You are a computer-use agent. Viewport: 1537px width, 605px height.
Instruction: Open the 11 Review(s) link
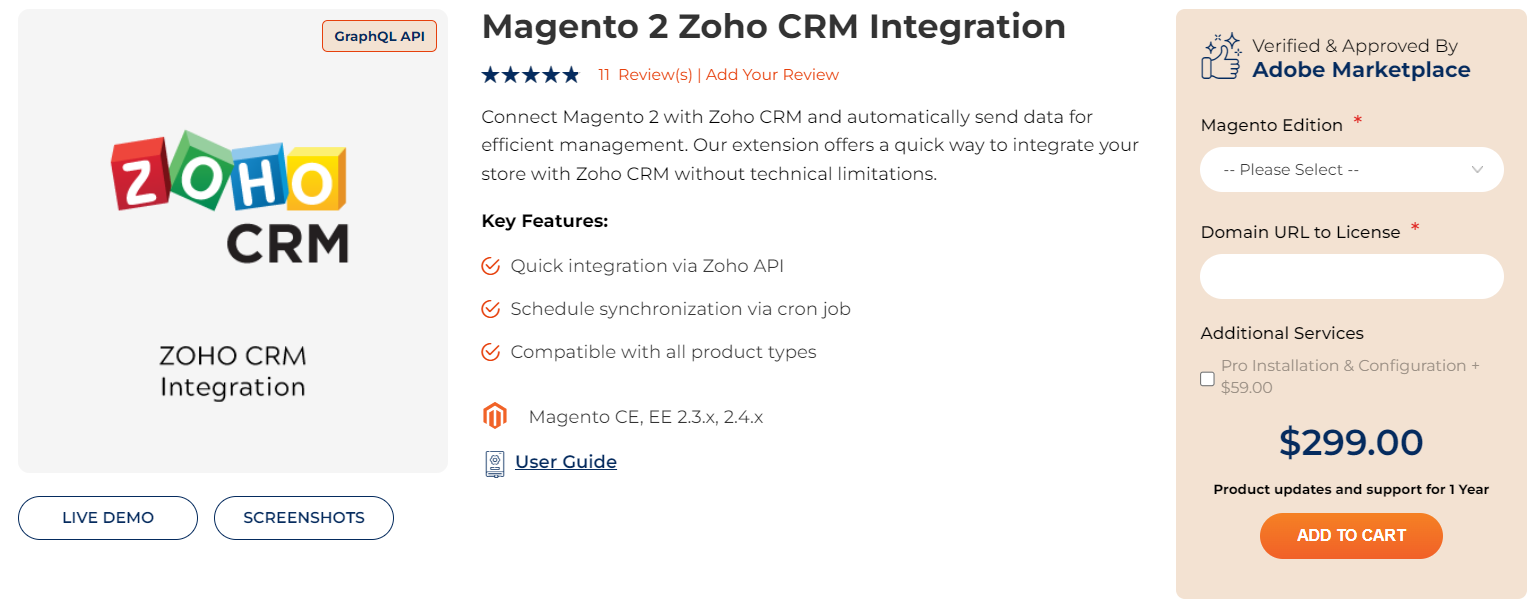646,74
